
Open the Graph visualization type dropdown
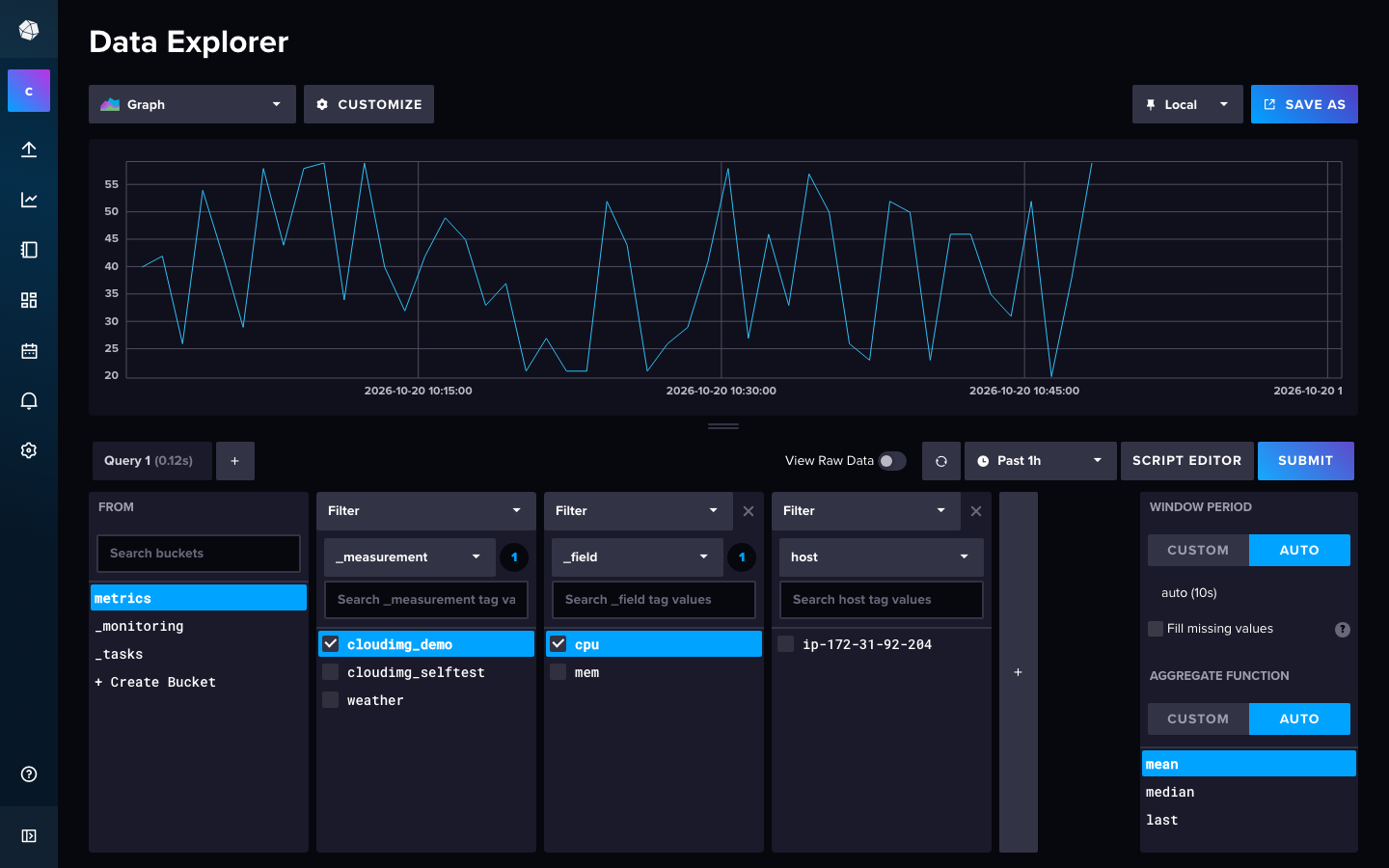click(x=192, y=104)
